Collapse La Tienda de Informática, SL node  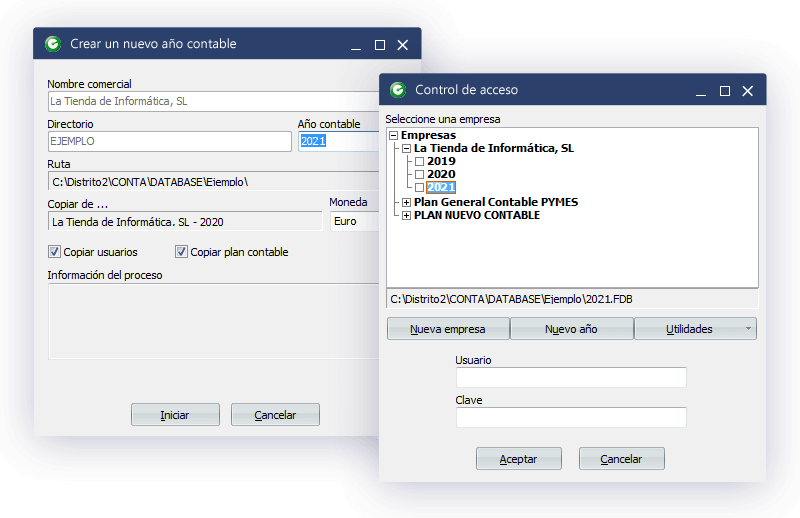pos(406,148)
